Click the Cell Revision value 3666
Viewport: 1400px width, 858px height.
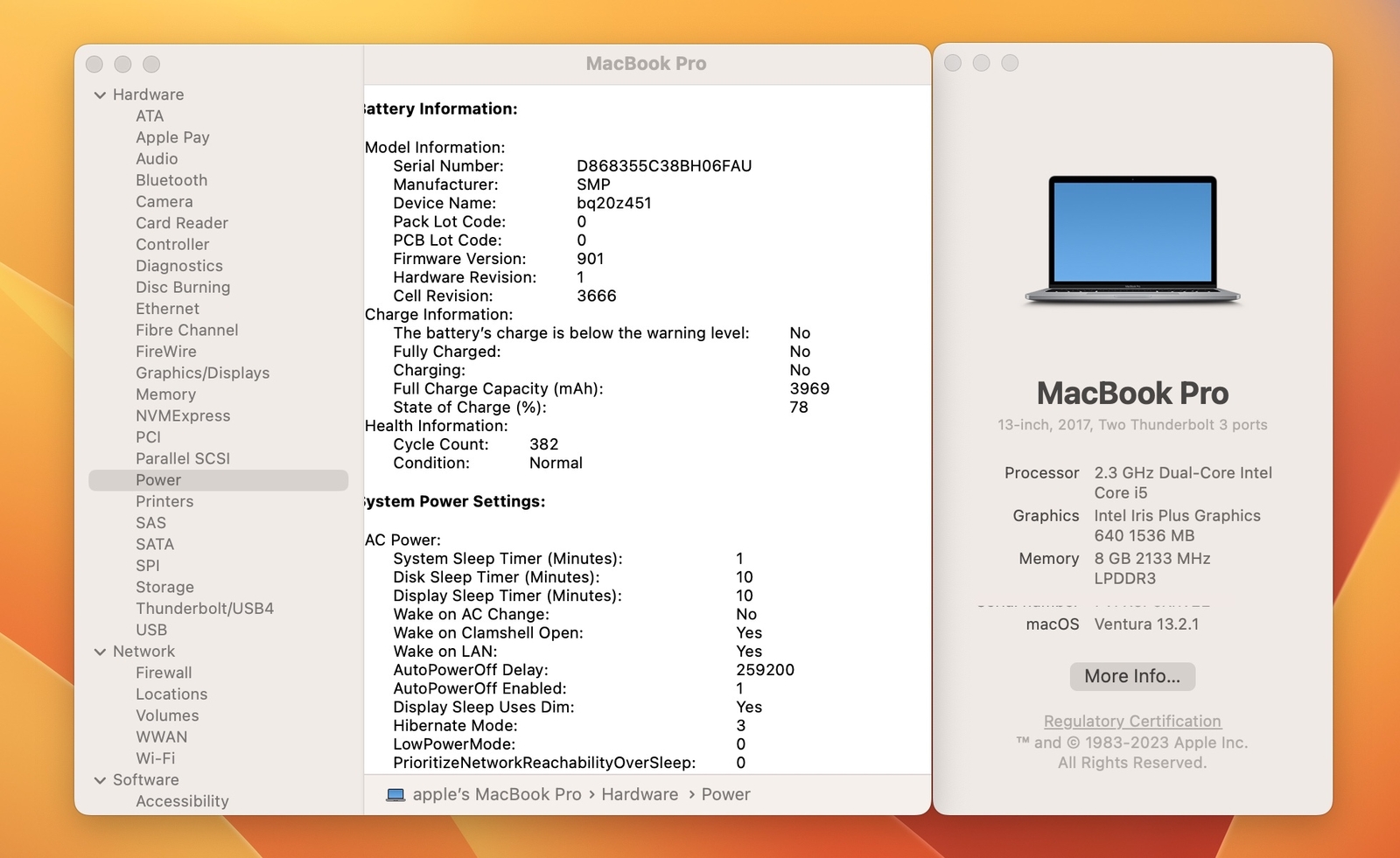coord(597,296)
